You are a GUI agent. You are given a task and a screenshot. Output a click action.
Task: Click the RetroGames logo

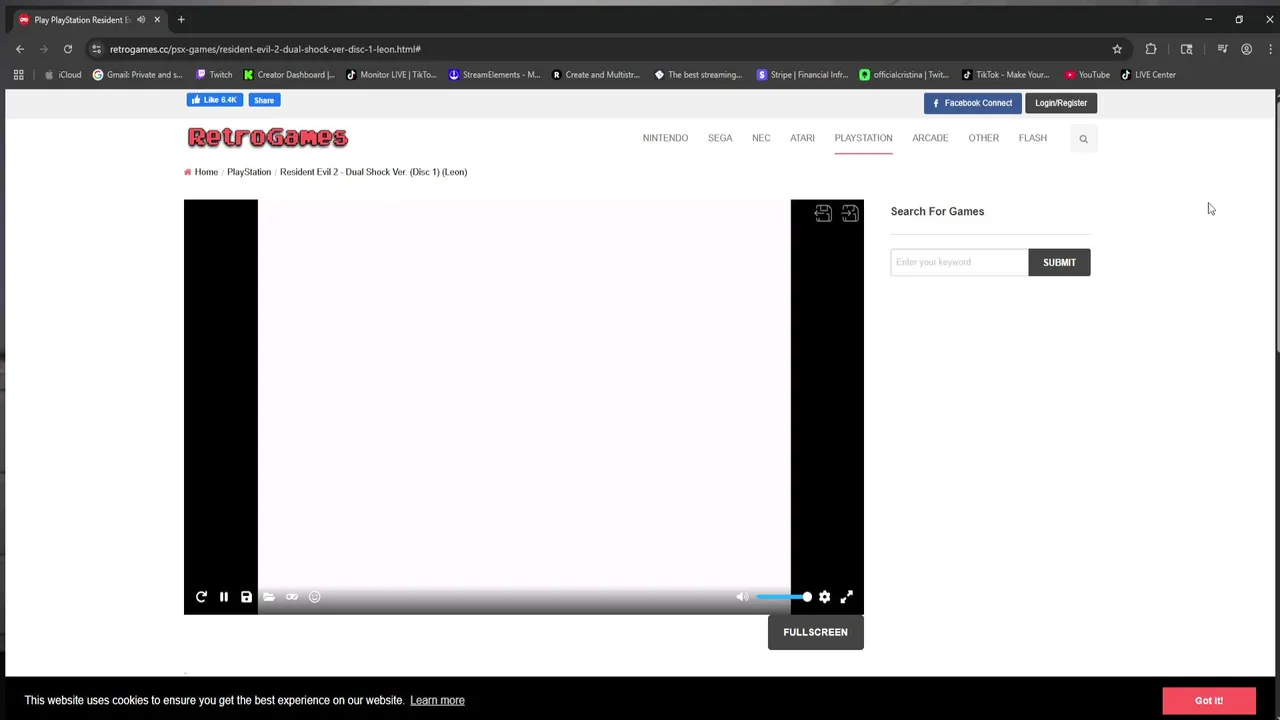(x=267, y=137)
